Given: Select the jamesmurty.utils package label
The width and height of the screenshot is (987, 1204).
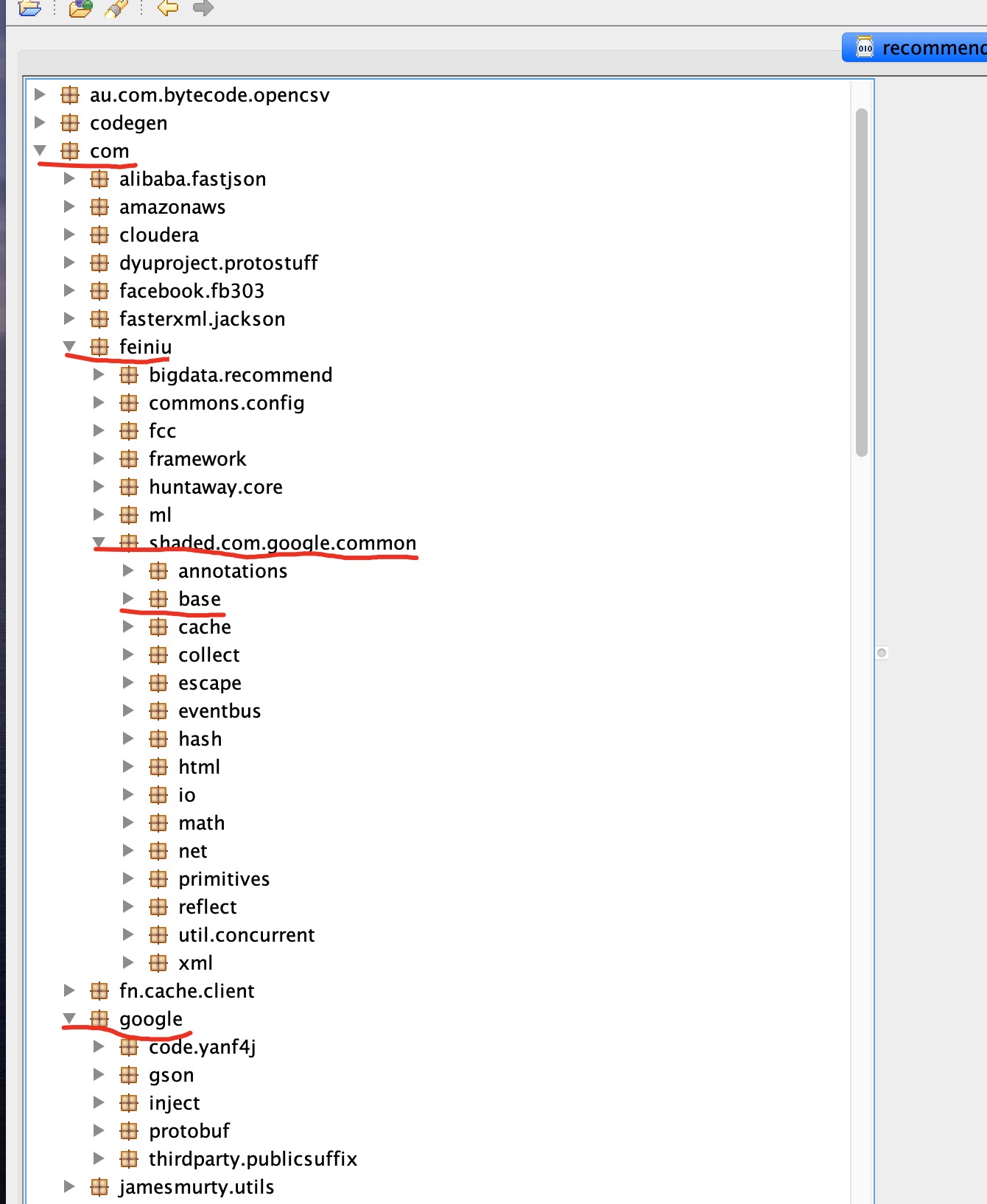Looking at the screenshot, I should [197, 1187].
